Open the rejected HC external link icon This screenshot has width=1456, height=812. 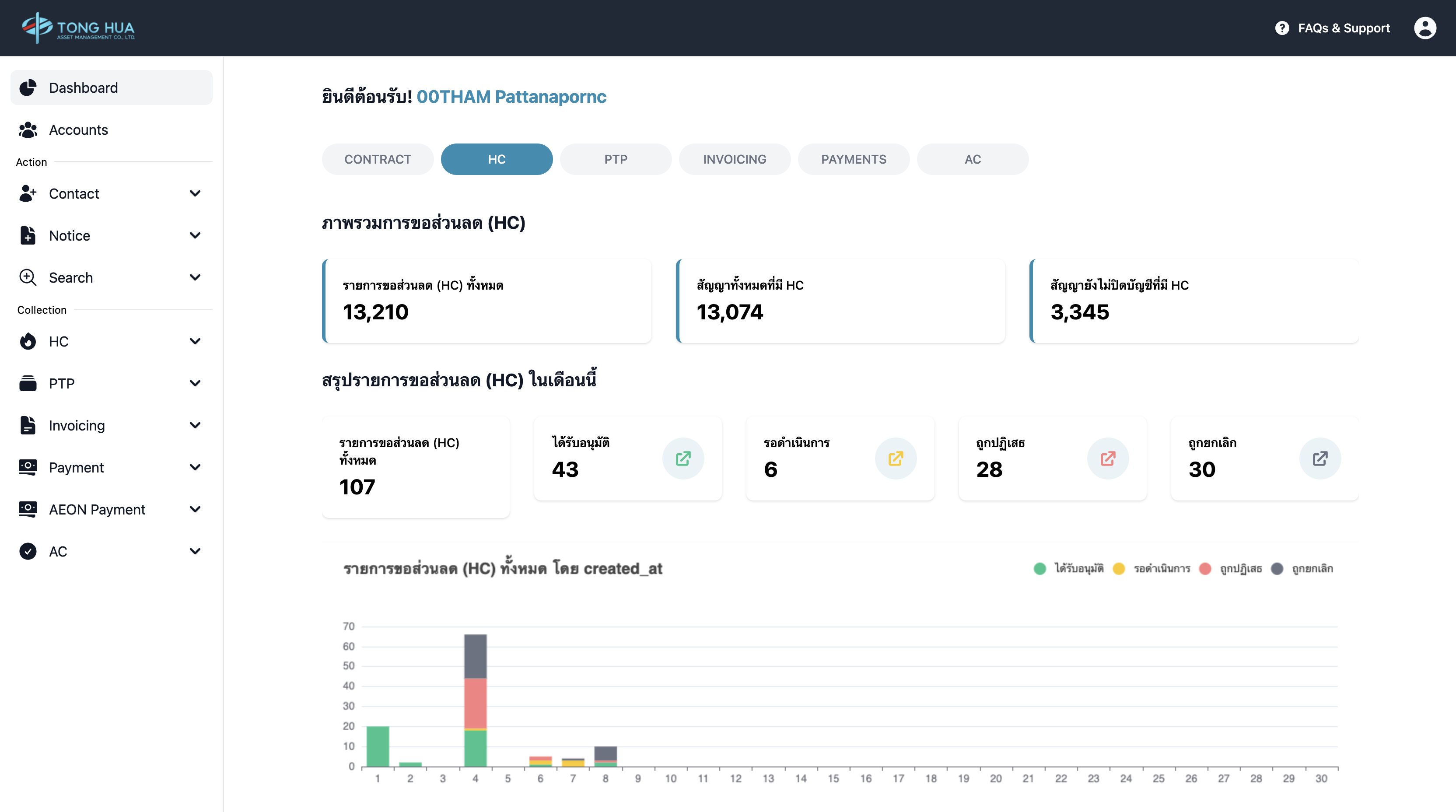(x=1107, y=458)
